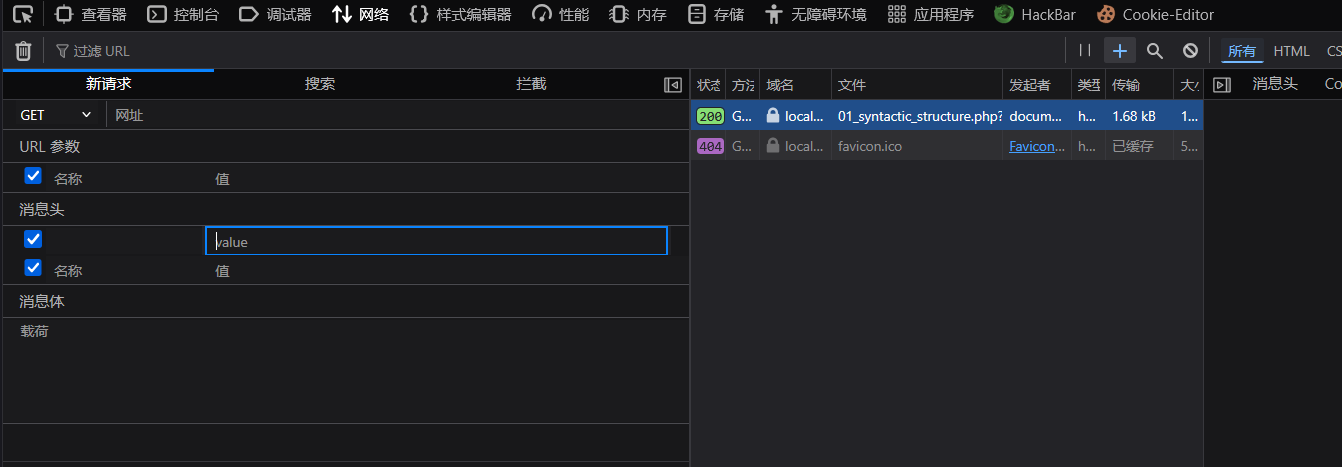
Task: Switch to the 拦截 blocking tab
Action: coord(531,84)
